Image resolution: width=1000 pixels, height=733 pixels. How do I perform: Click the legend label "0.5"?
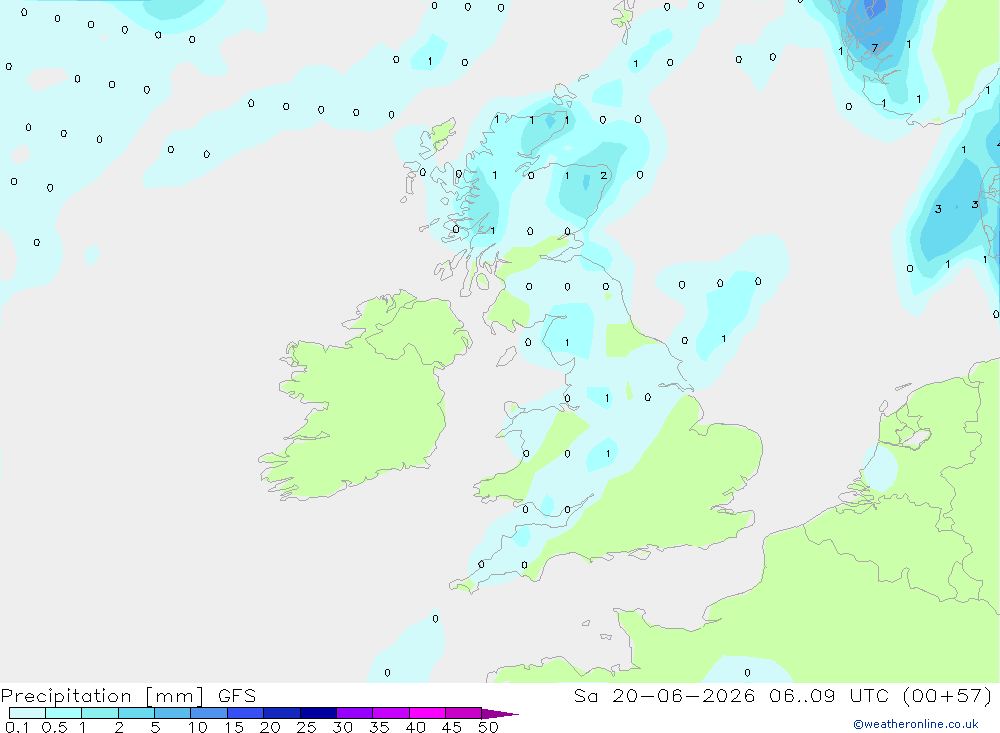click(x=54, y=727)
